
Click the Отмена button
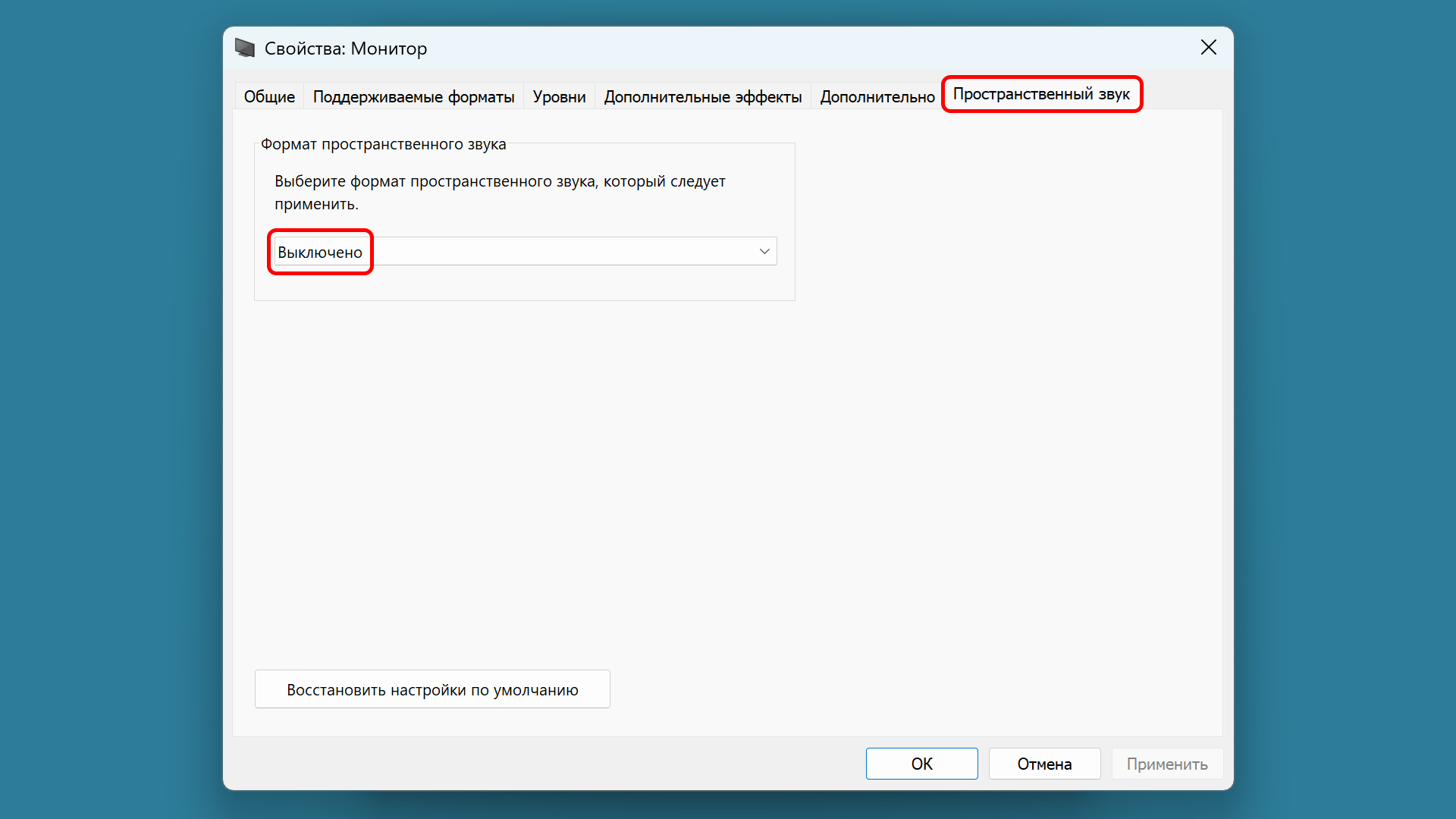point(1044,764)
